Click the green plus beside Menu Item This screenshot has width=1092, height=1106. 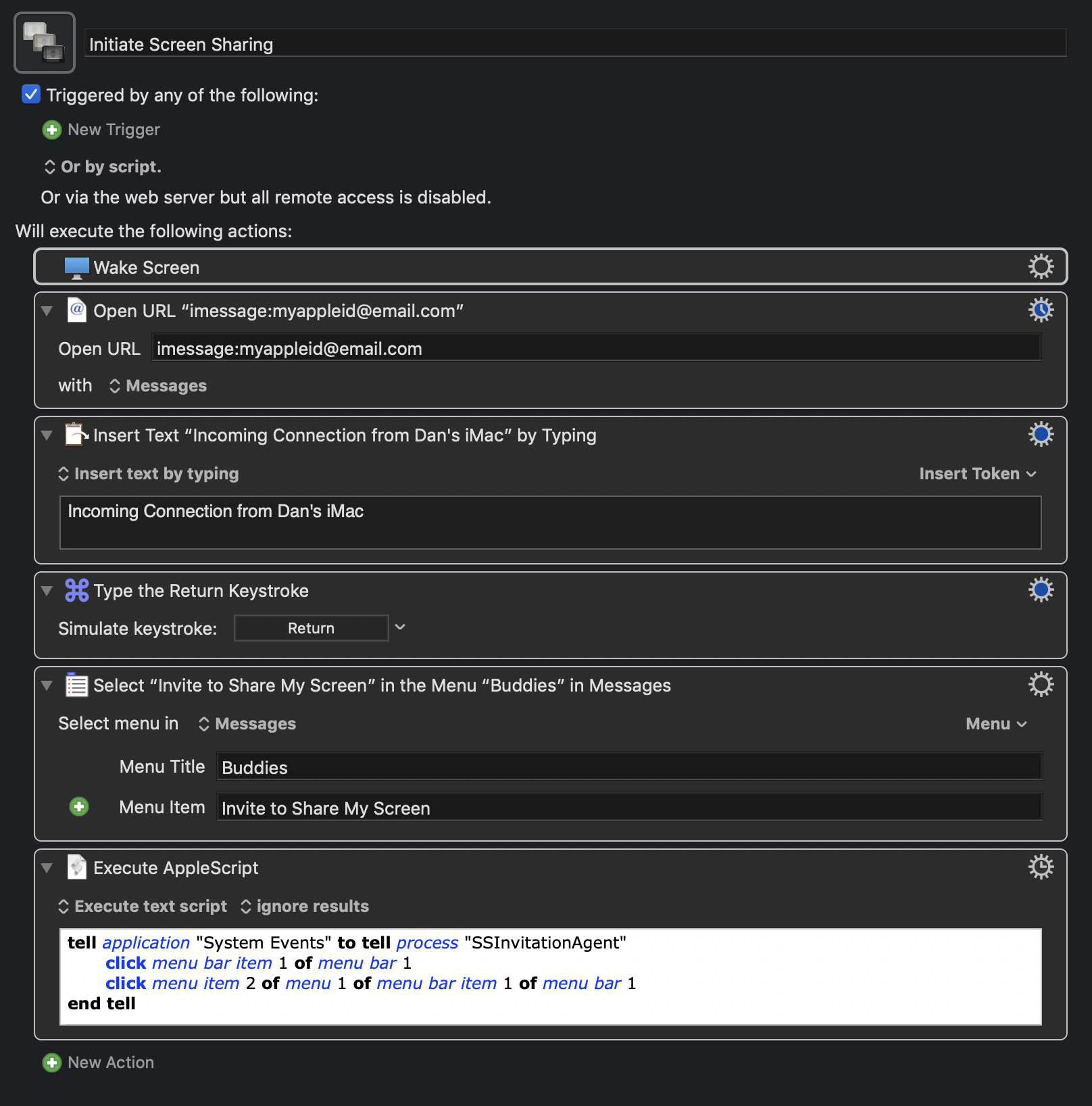click(x=79, y=807)
